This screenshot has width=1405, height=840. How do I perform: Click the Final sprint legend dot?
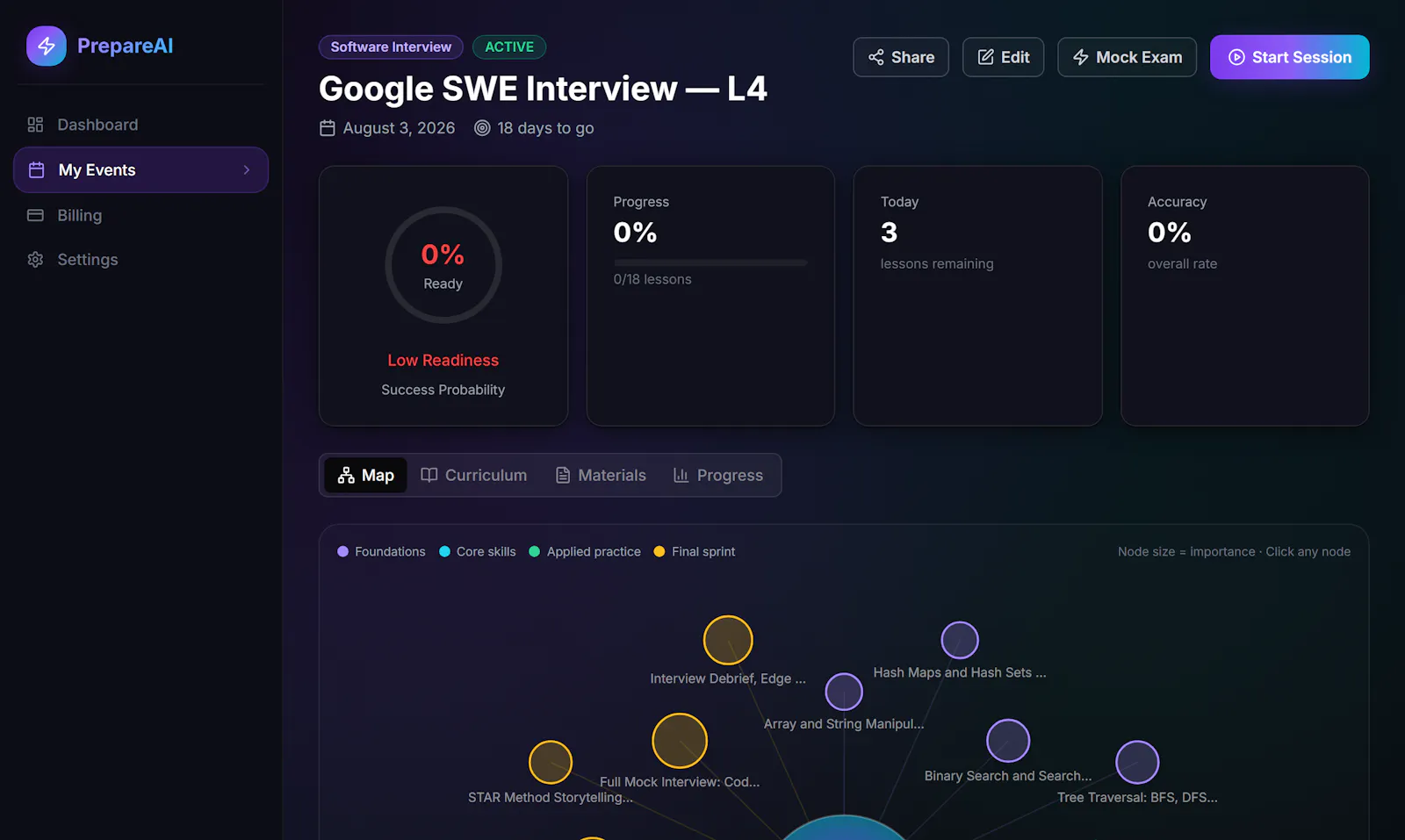pyautogui.click(x=659, y=551)
